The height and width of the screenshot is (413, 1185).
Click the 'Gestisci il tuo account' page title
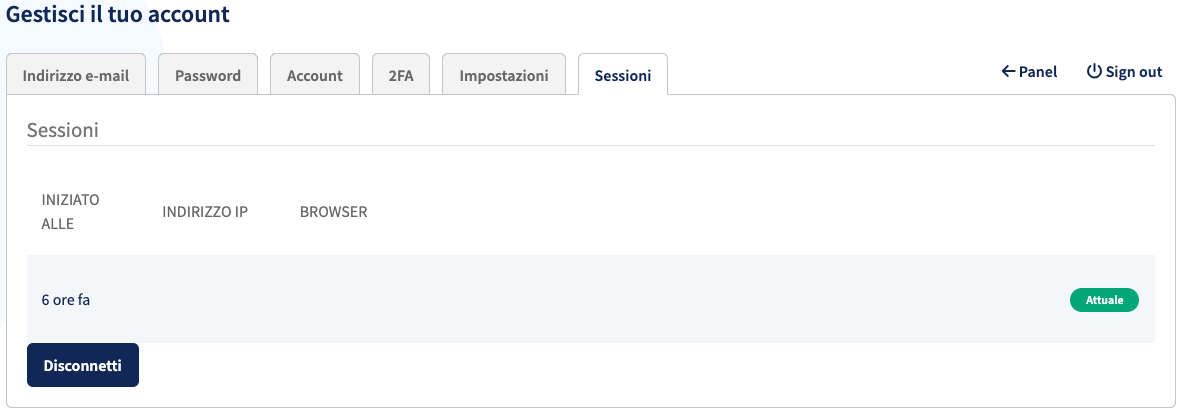tap(118, 14)
